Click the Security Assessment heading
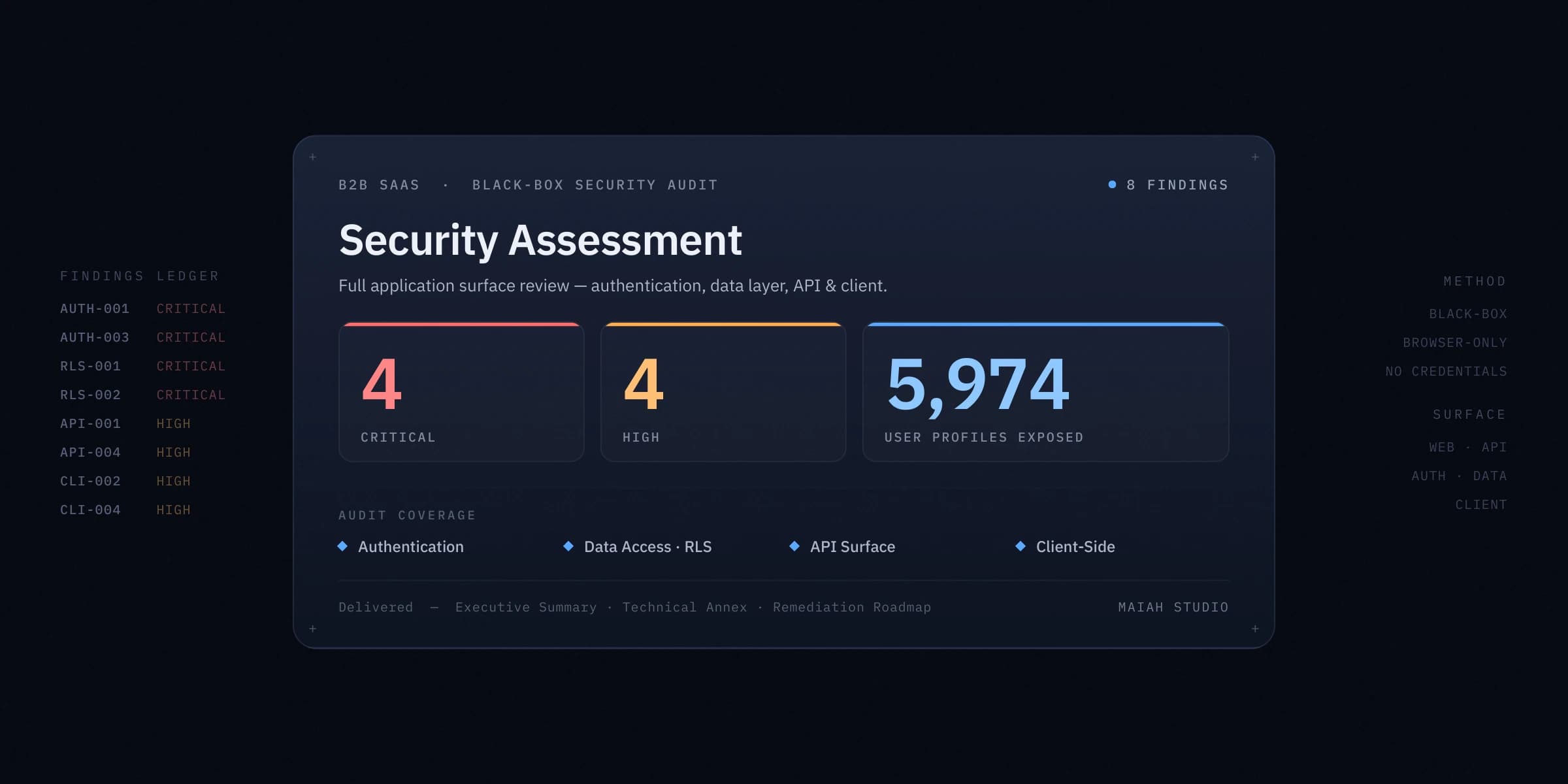The height and width of the screenshot is (784, 1568). click(x=540, y=240)
